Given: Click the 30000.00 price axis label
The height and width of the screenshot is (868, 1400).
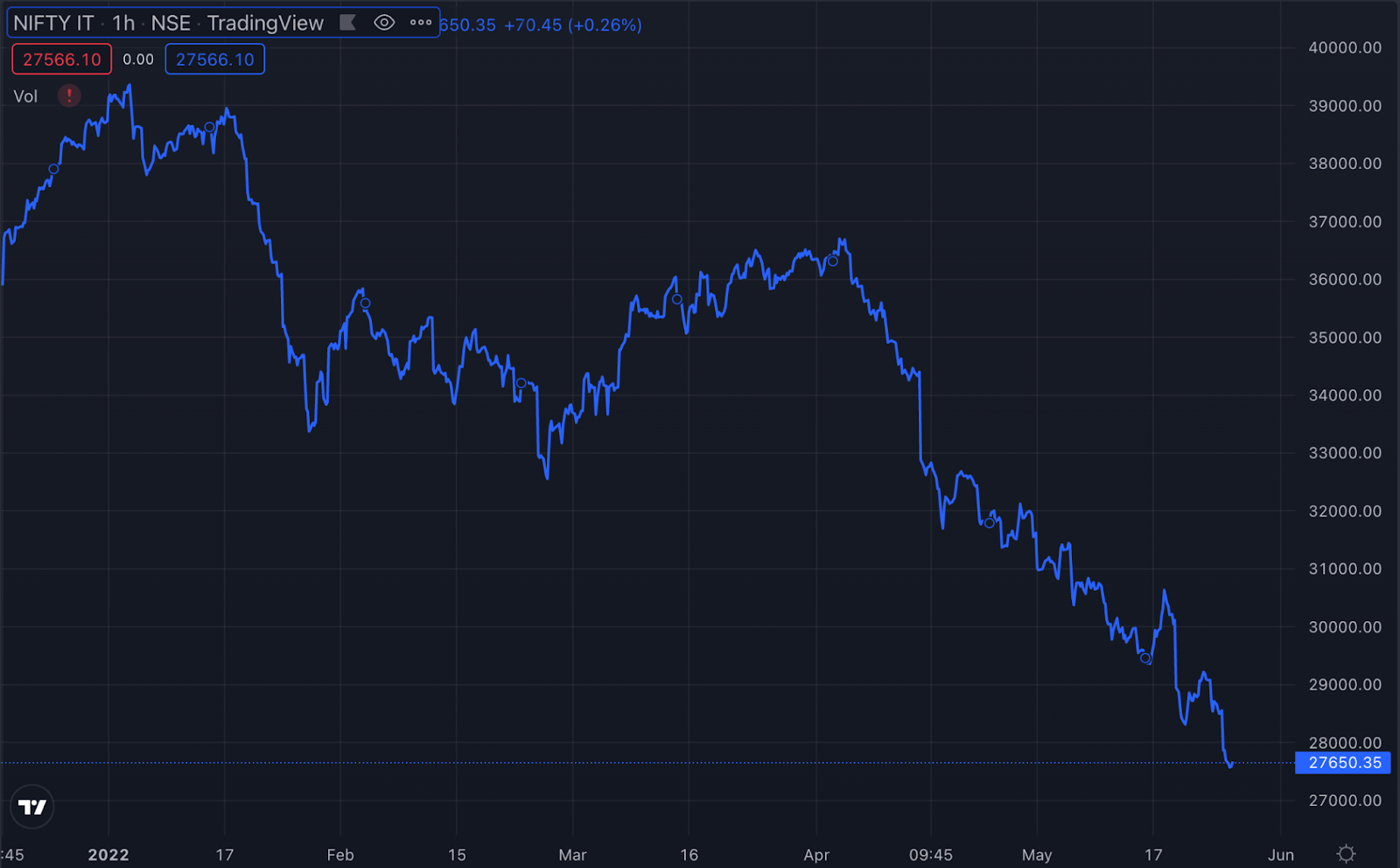Looking at the screenshot, I should point(1346,627).
